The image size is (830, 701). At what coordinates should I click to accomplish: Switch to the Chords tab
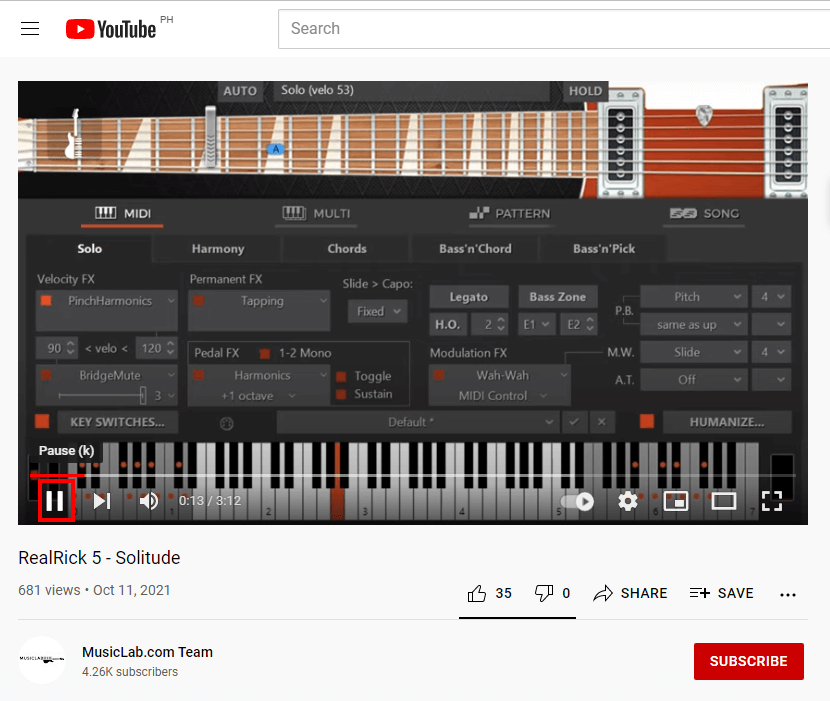coord(347,249)
